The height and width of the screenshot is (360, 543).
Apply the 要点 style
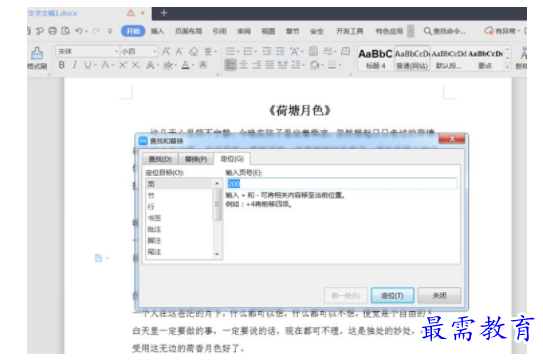pyautogui.click(x=485, y=58)
